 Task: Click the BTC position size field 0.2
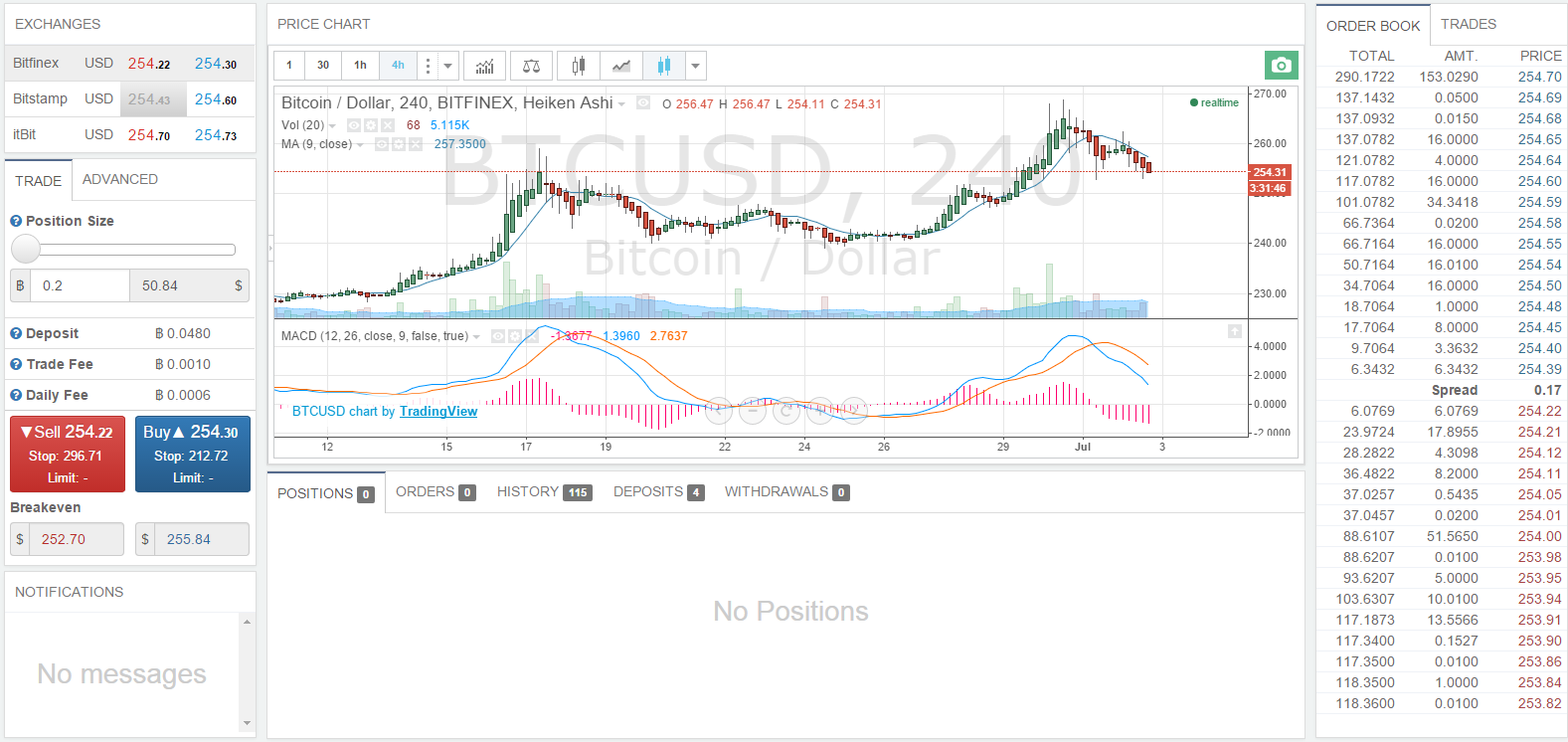coord(80,285)
